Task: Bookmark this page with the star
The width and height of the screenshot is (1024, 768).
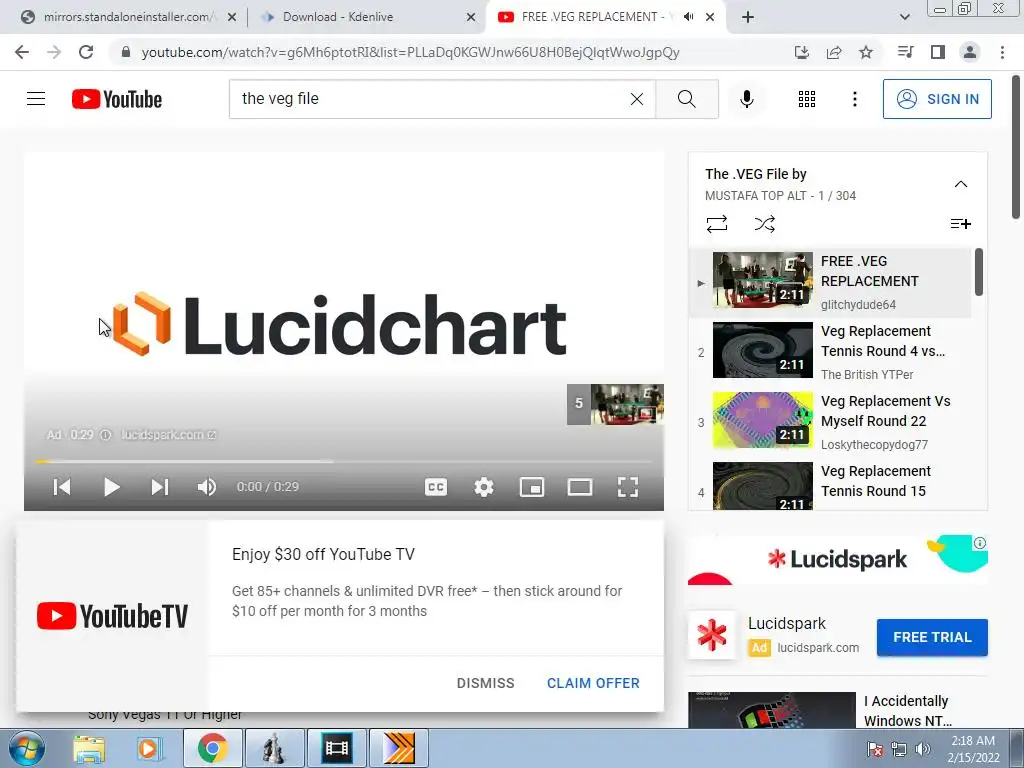Action: coord(866,52)
